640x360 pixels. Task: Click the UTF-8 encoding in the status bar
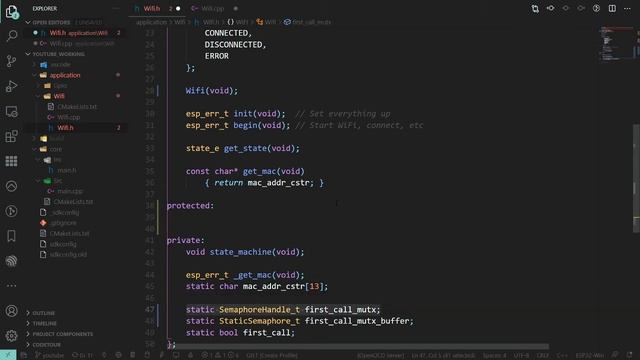[x=521, y=355]
